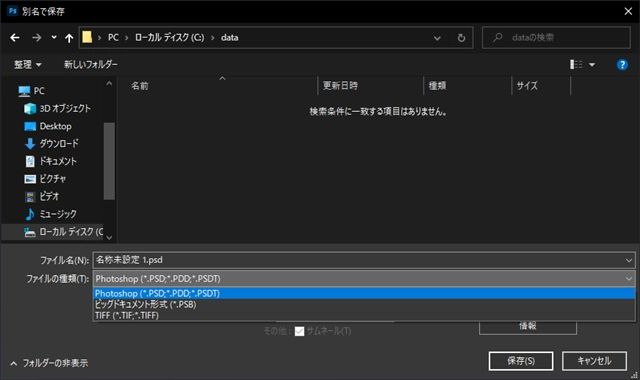Click the data breadcrumb segment
640x380 pixels.
click(229, 38)
